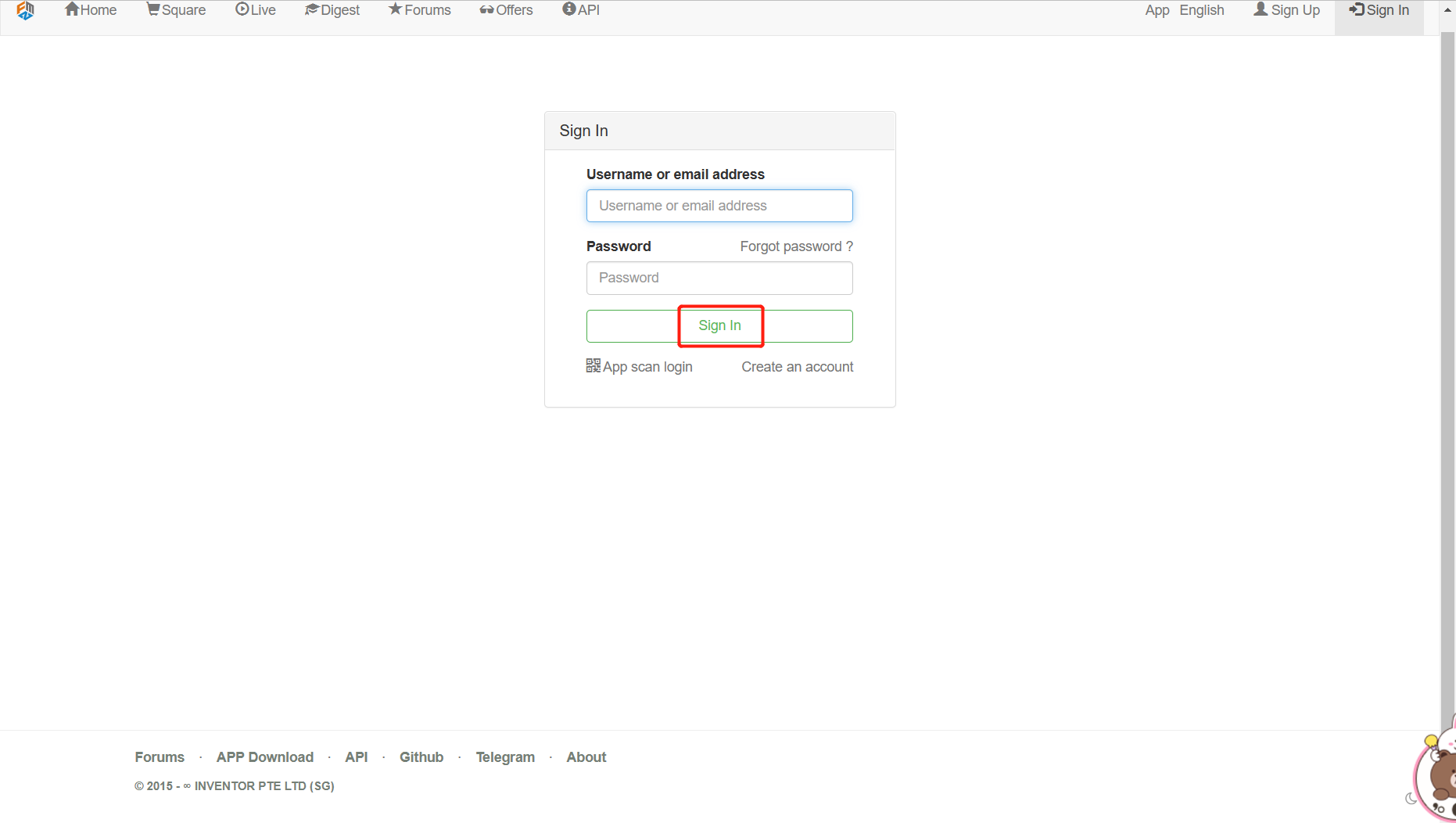
Task: Open APP Download in the footer
Action: click(265, 757)
